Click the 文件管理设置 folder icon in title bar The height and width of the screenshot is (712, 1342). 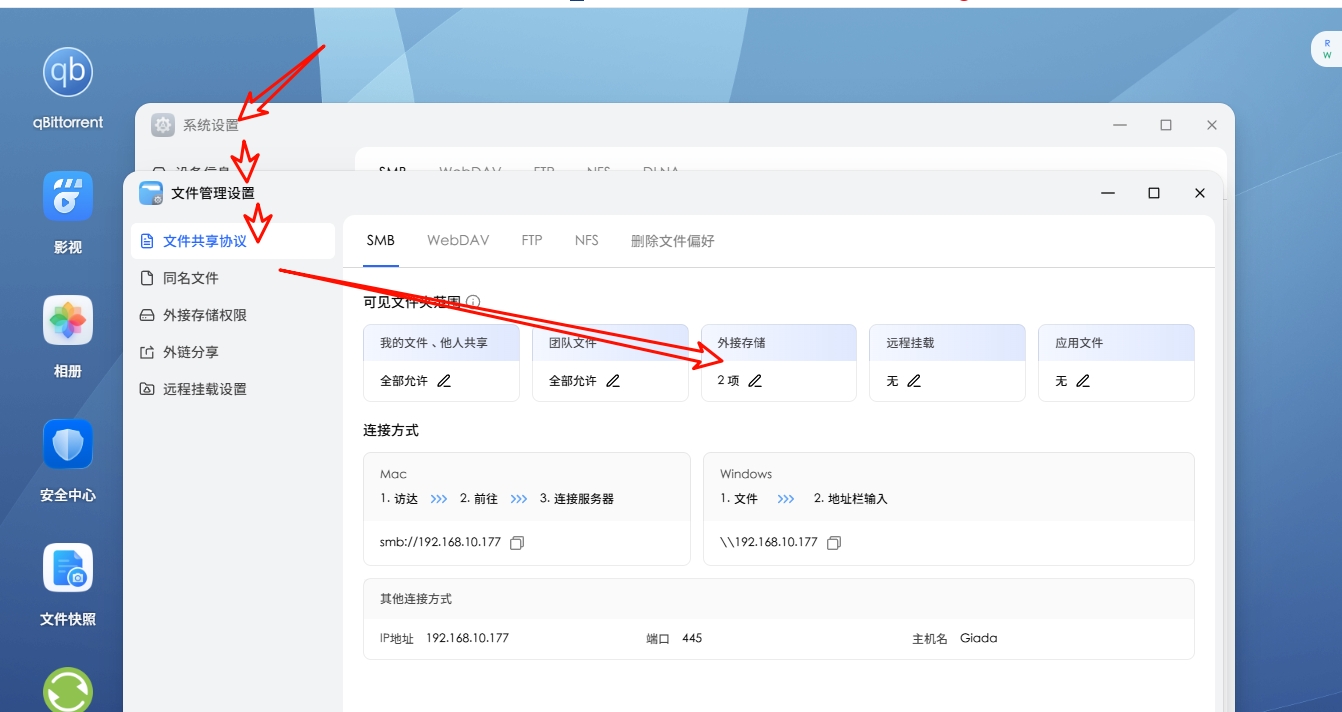pyautogui.click(x=151, y=193)
